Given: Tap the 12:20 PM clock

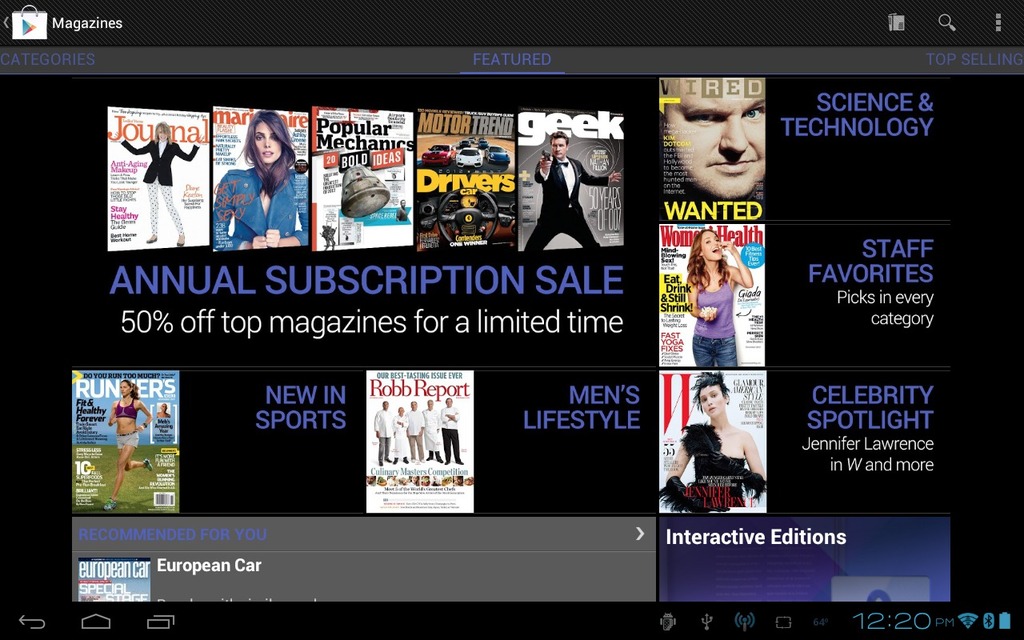Looking at the screenshot, I should 903,620.
